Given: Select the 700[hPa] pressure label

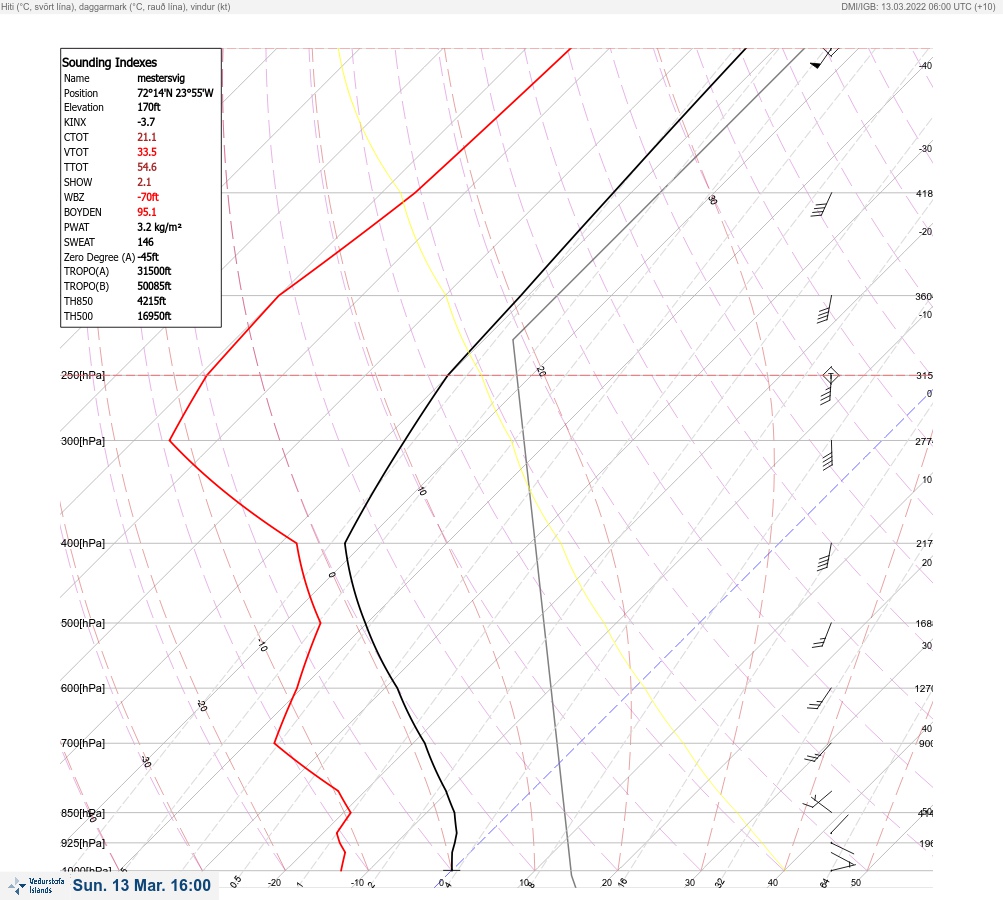Looking at the screenshot, I should 83,743.
